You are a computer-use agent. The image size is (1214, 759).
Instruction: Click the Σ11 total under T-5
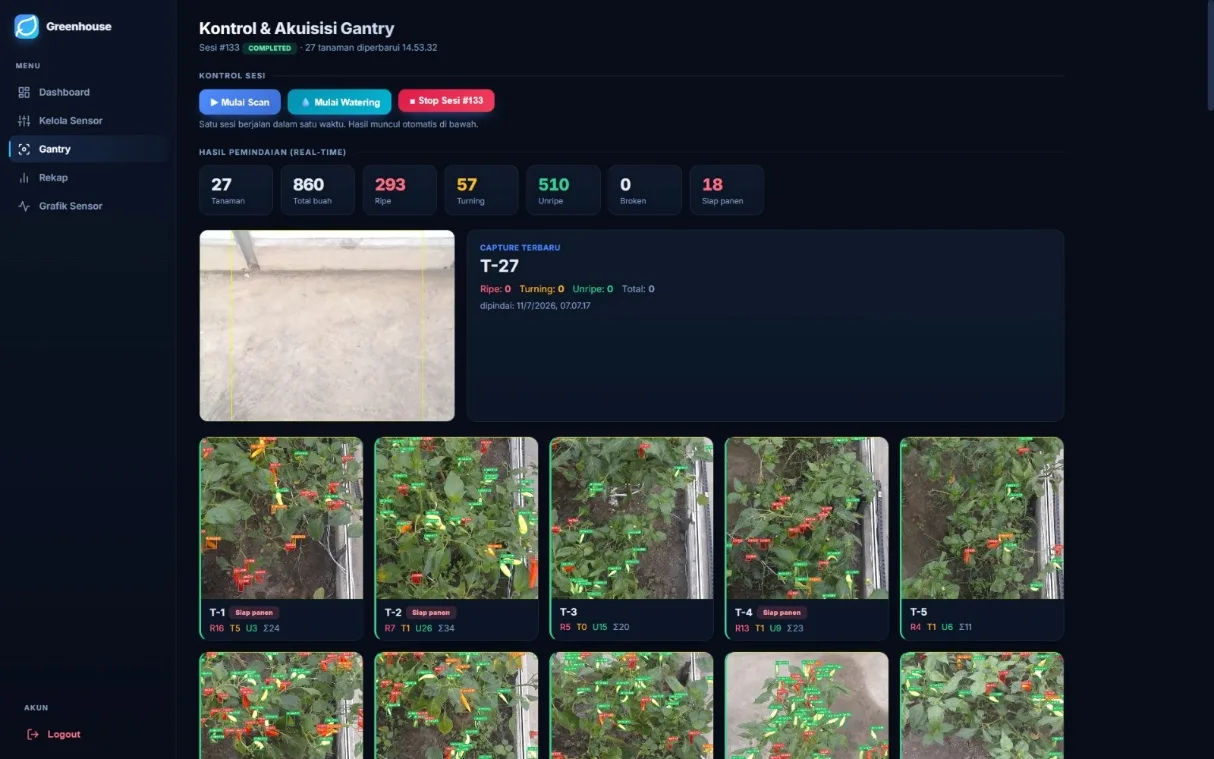pos(965,627)
